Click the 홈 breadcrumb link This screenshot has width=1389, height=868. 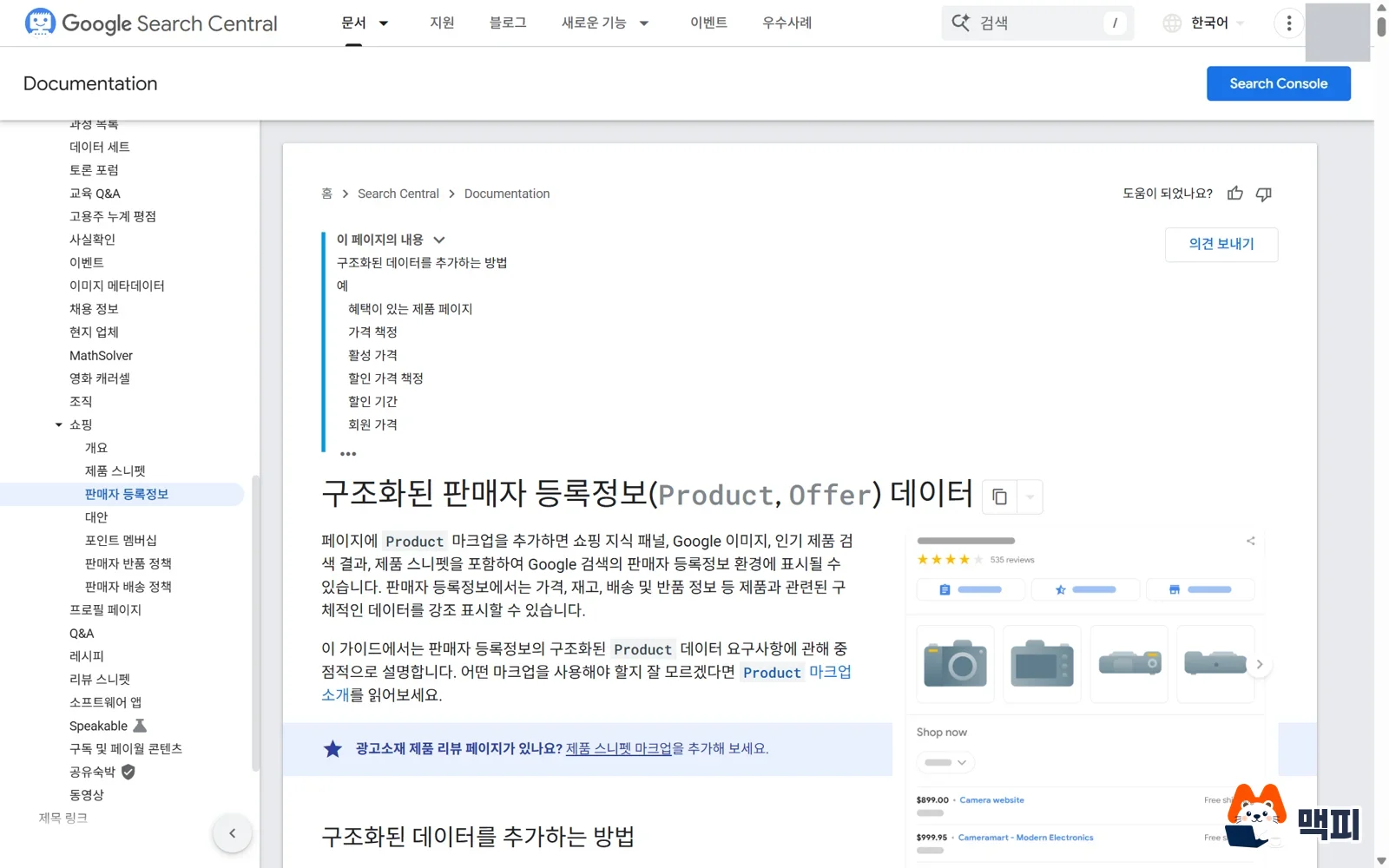point(326,194)
